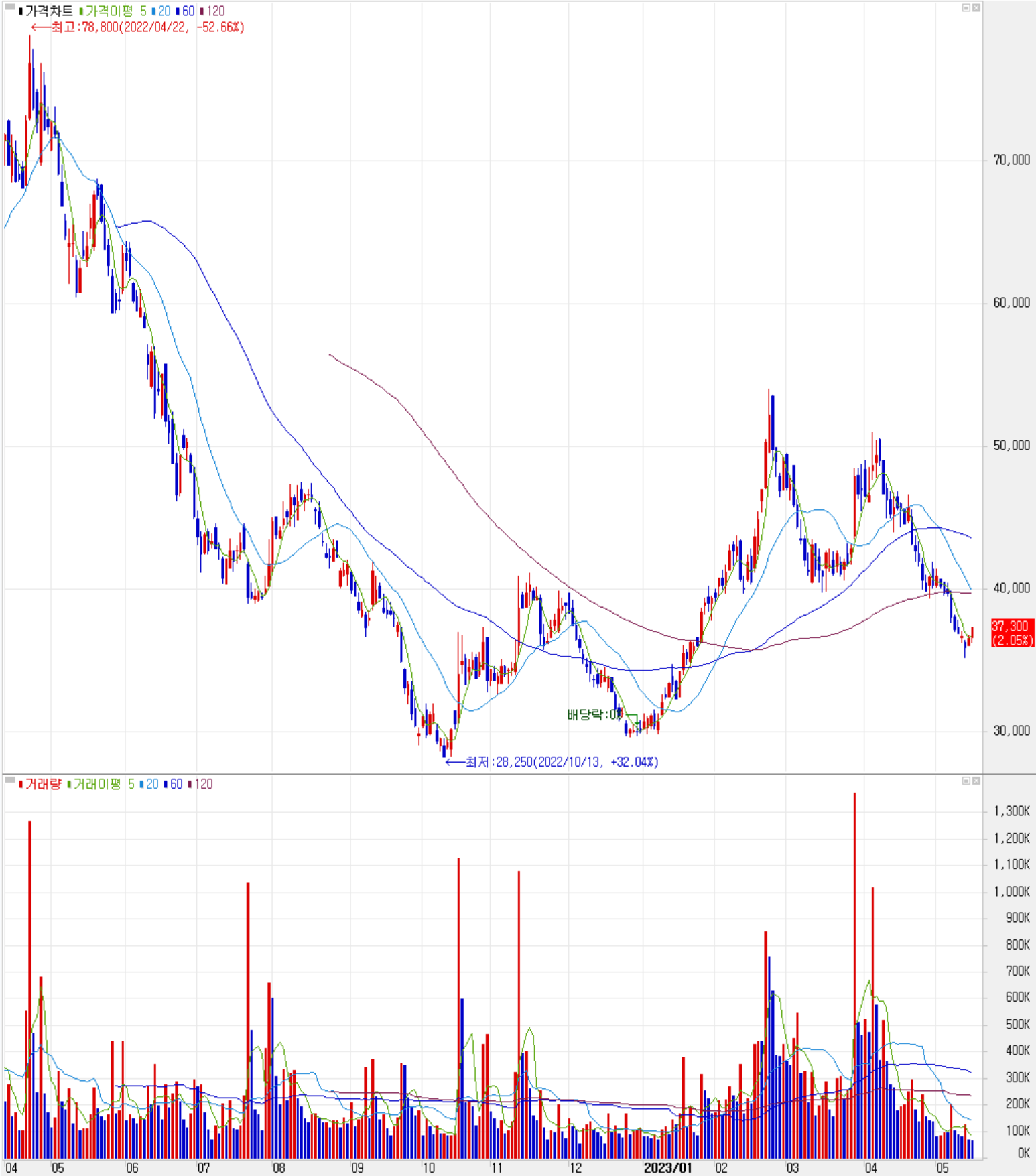Click the gray handle beside 가격차트 legend
Image resolution: width=1036 pixels, height=1176 pixels.
pos(10,8)
